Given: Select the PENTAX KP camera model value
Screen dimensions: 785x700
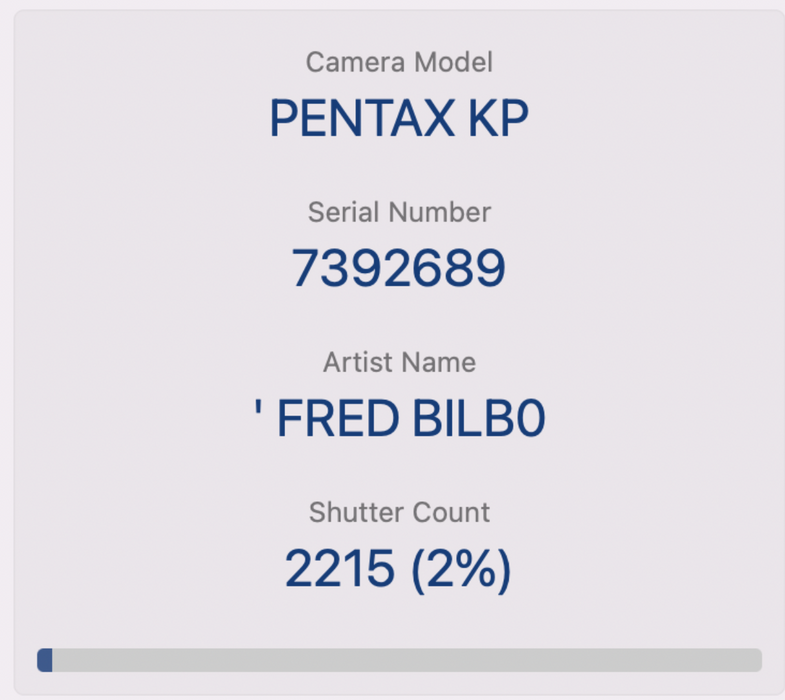Looking at the screenshot, I should (x=399, y=119).
